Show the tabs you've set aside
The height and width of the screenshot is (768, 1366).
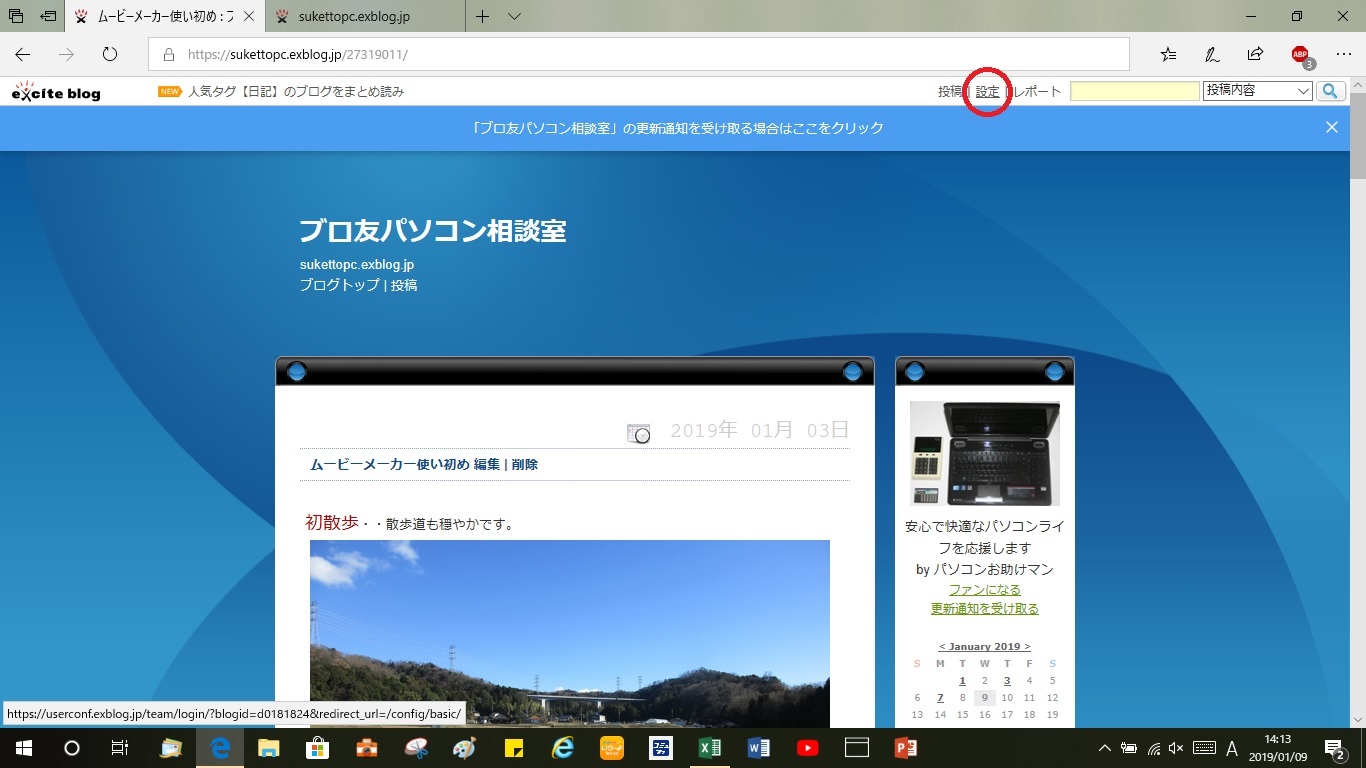point(16,16)
